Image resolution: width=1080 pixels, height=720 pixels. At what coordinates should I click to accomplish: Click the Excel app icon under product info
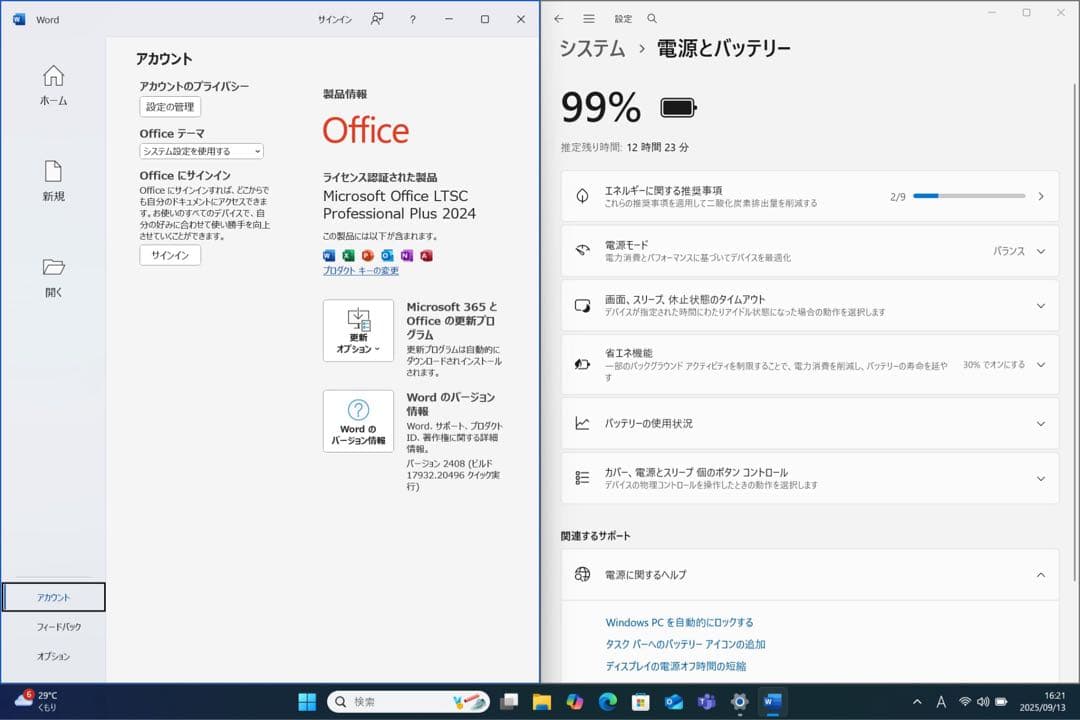point(349,256)
